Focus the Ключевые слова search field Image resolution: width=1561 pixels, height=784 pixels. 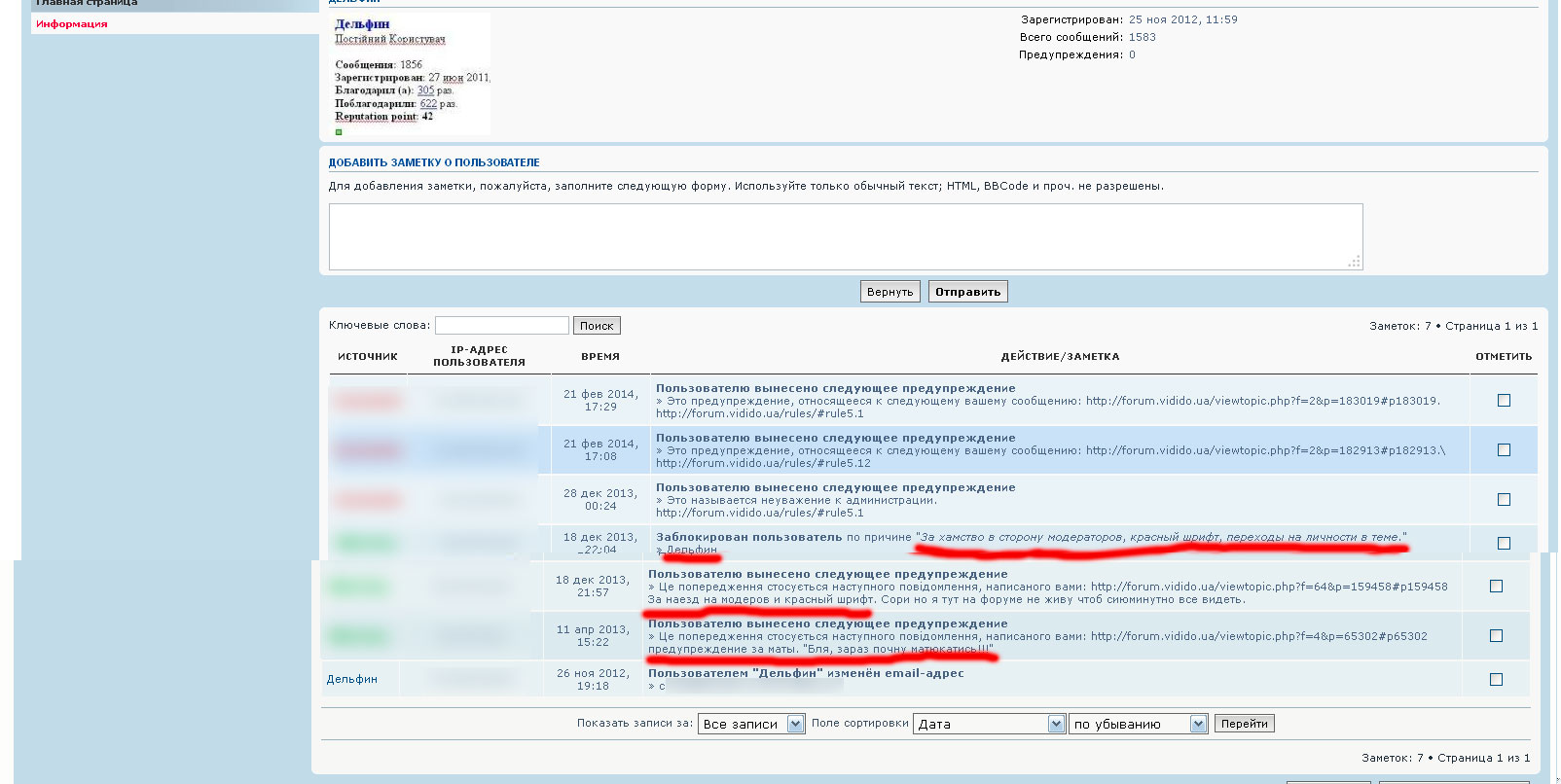coord(501,326)
